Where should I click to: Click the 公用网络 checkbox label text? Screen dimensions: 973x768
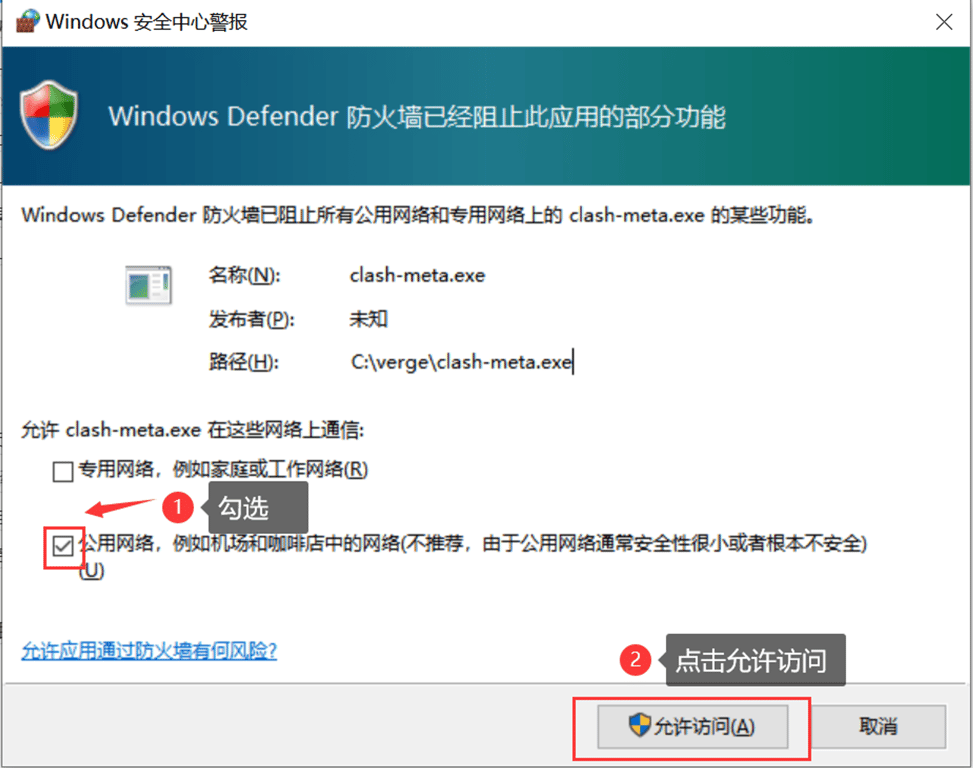tap(470, 544)
